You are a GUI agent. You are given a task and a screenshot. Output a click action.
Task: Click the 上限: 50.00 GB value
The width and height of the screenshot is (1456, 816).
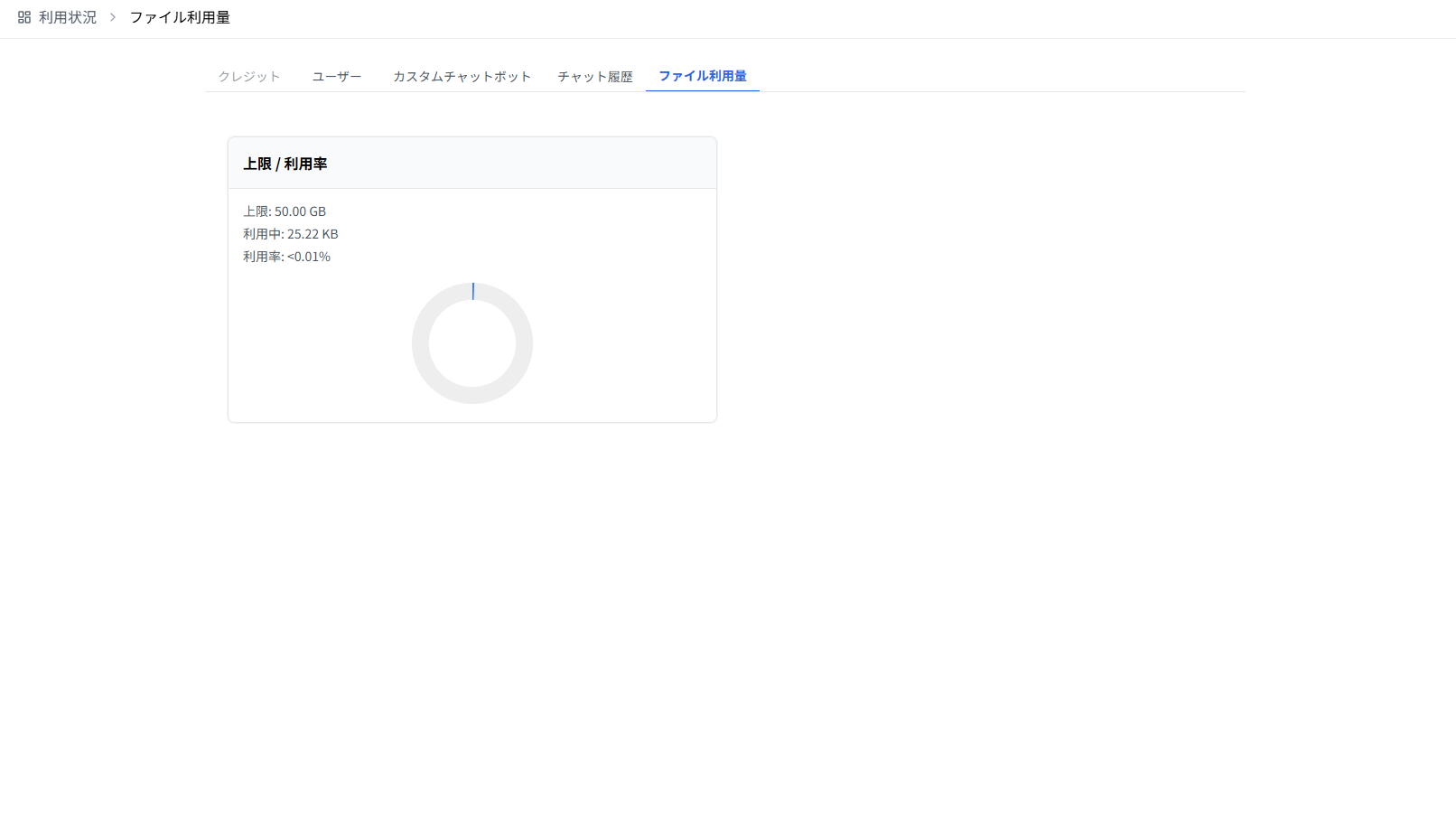[285, 211]
